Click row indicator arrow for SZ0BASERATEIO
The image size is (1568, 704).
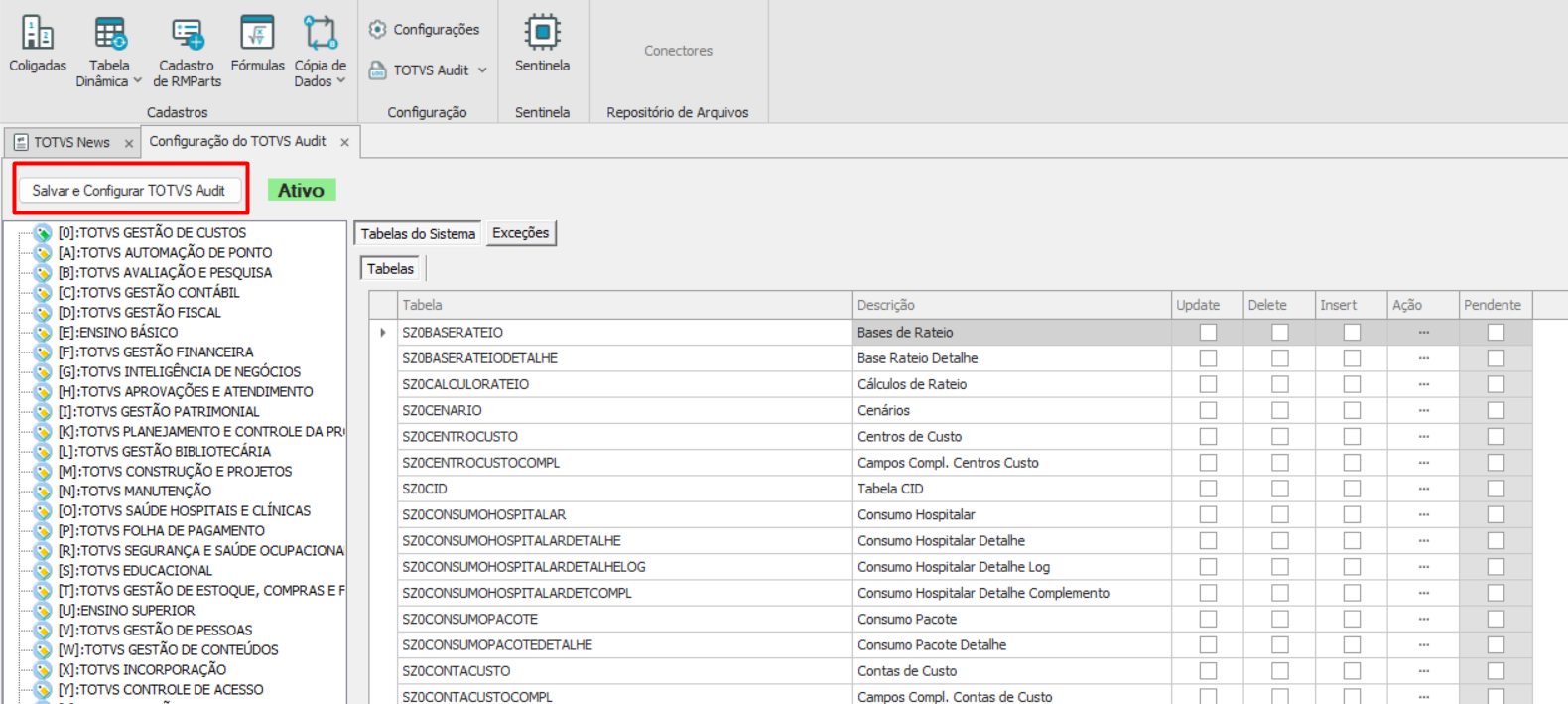coord(383,333)
